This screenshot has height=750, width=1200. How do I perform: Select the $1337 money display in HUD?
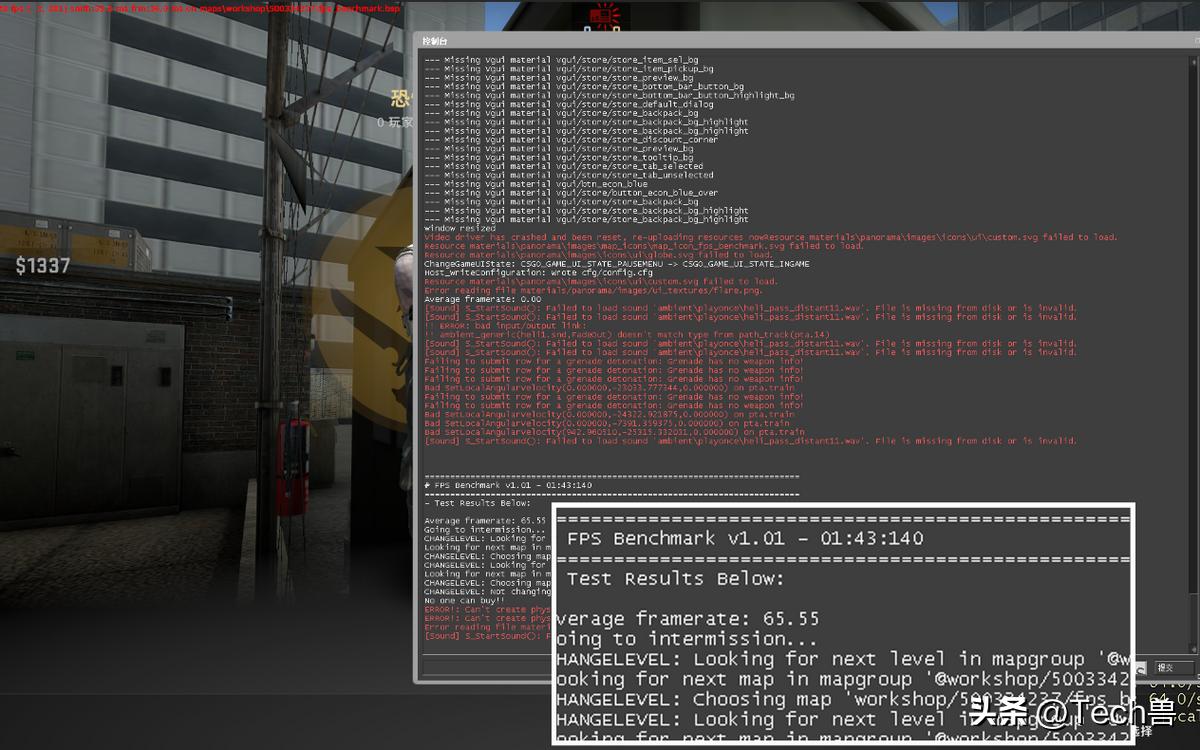coord(43,266)
